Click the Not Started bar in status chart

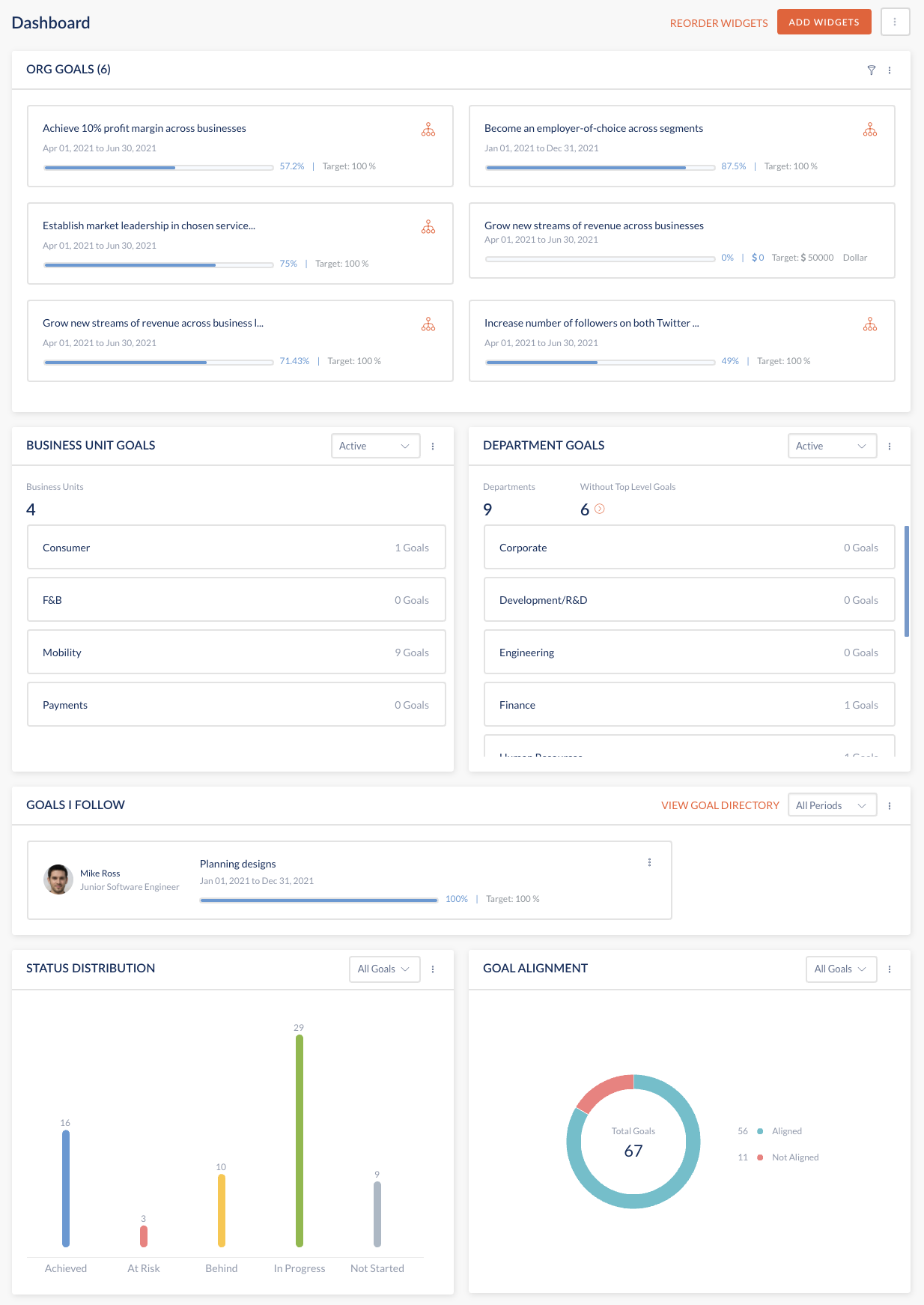coord(377,1214)
